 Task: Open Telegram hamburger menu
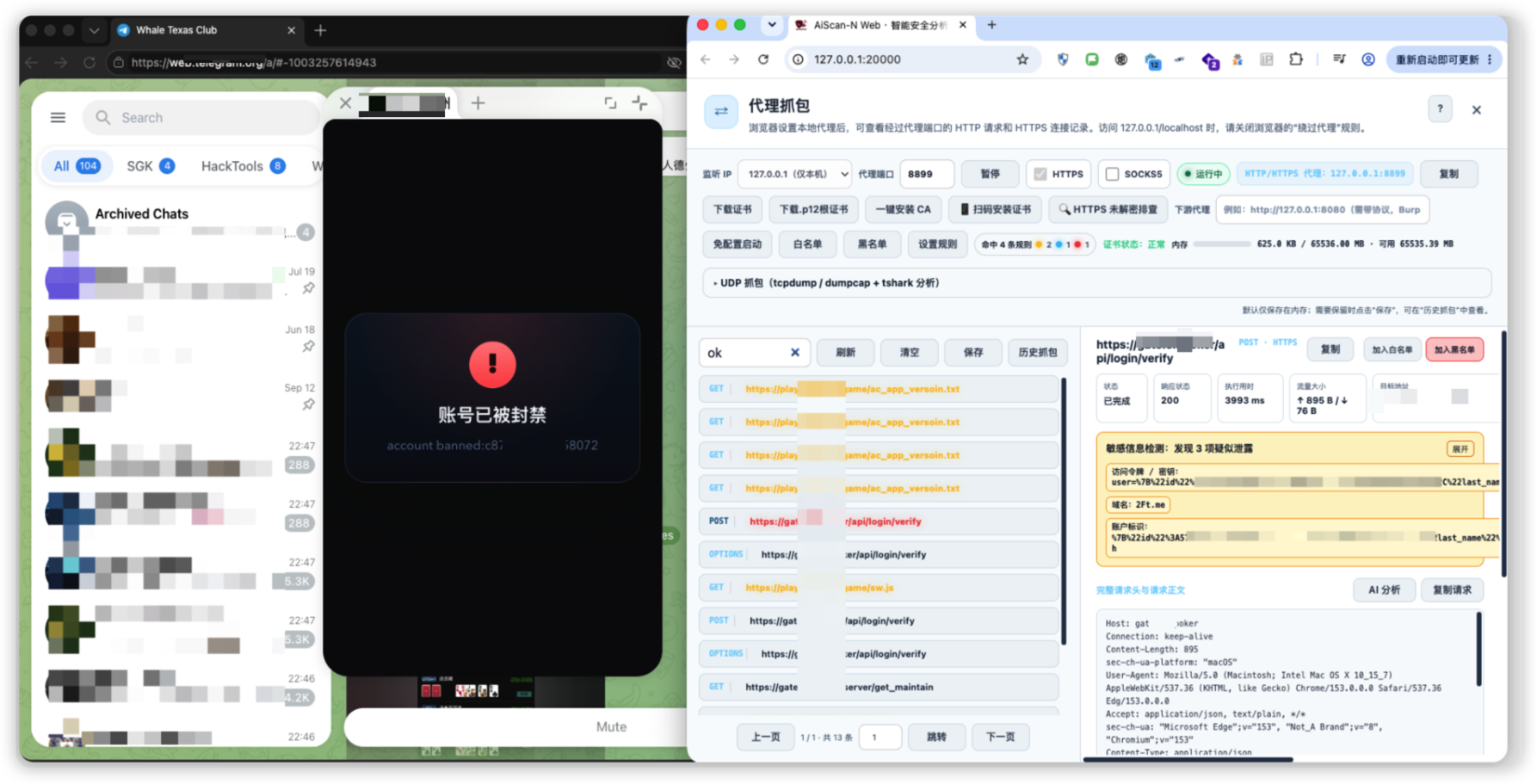click(58, 117)
